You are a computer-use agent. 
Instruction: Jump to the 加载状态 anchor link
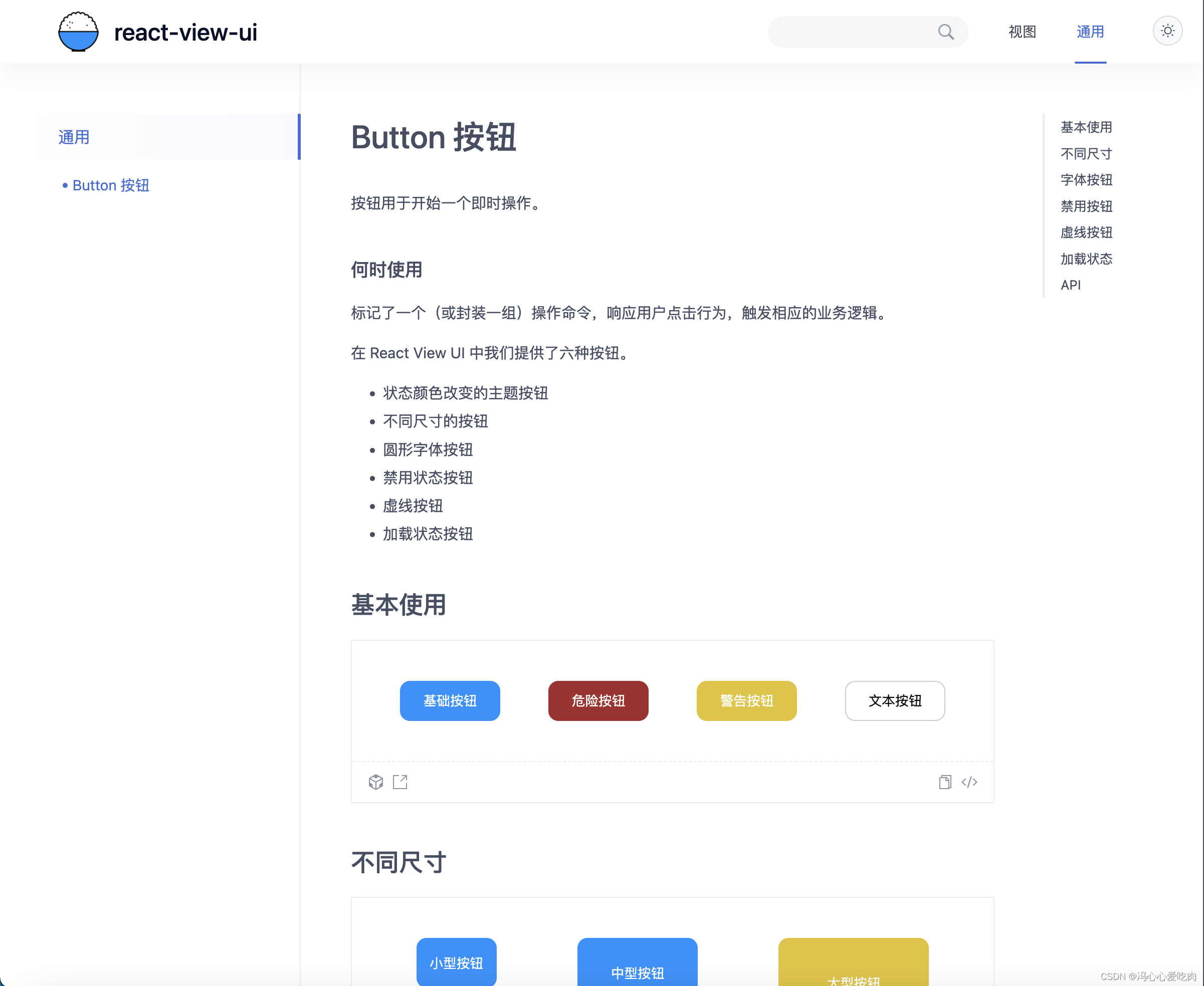[x=1086, y=259]
